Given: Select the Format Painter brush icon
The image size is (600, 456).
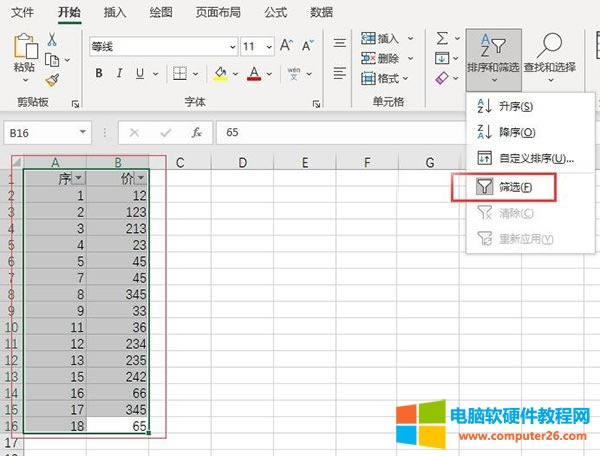Looking at the screenshot, I should coord(52,80).
